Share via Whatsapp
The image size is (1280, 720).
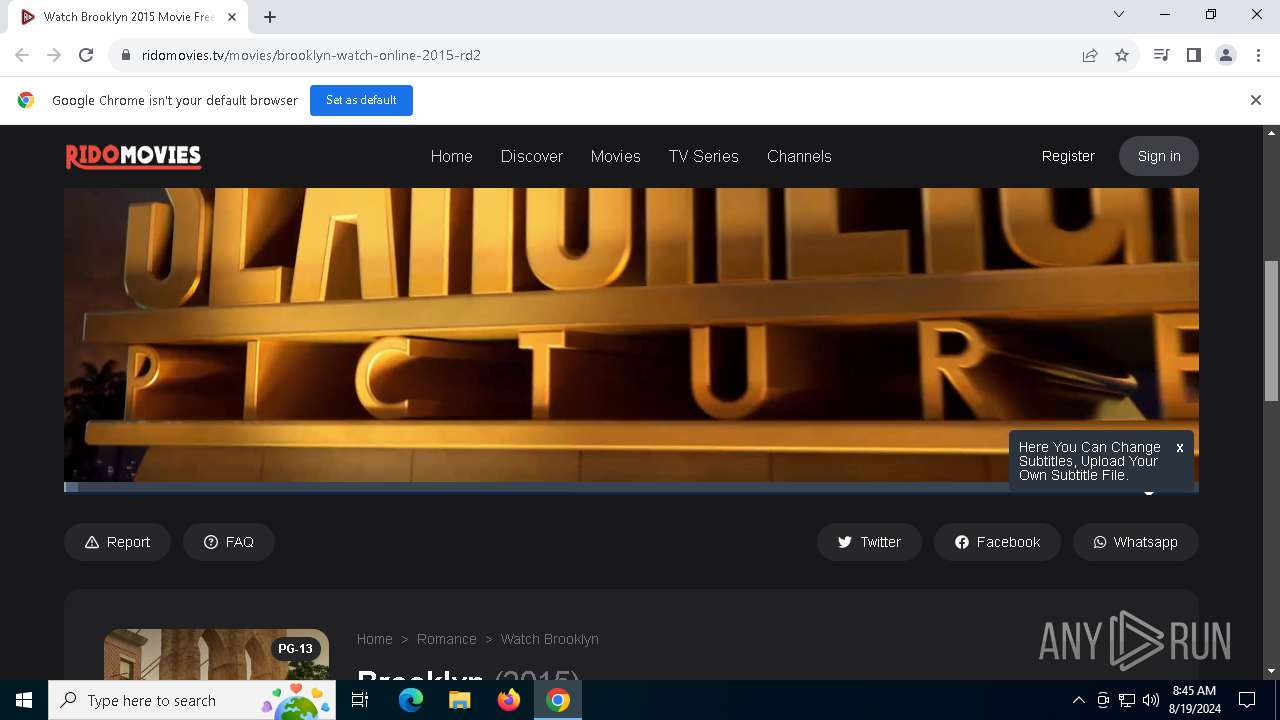tap(1136, 542)
